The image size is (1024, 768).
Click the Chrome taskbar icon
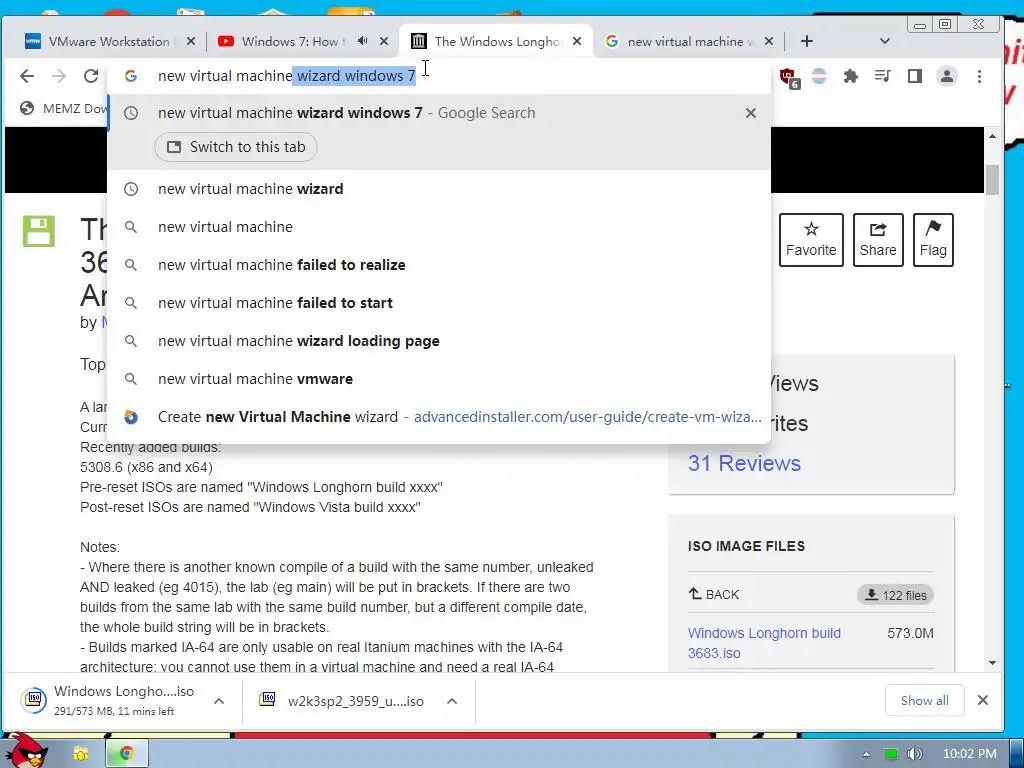click(x=127, y=754)
